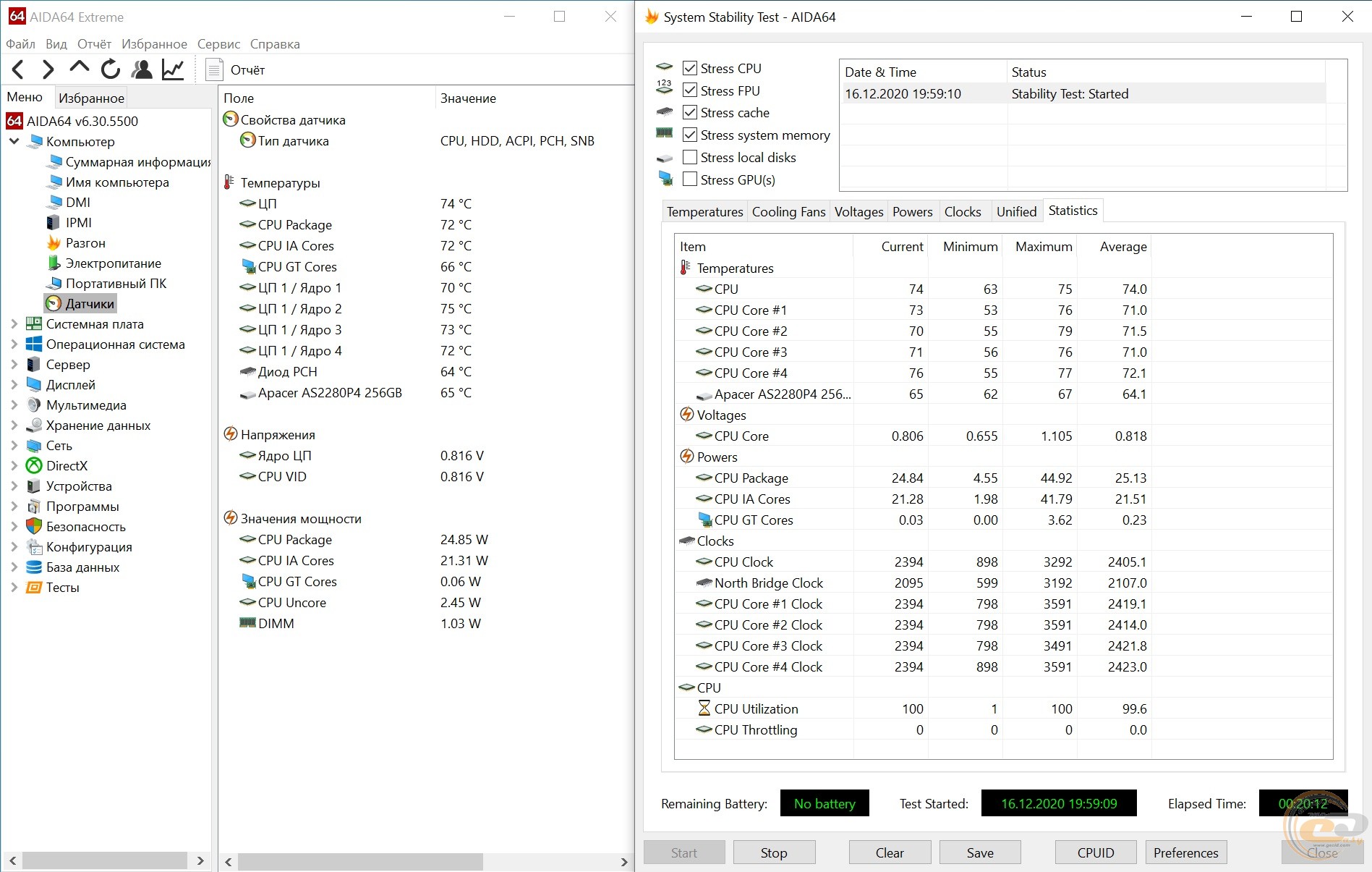Click the CPUID button
This screenshot has width=1372, height=872.
point(1095,852)
